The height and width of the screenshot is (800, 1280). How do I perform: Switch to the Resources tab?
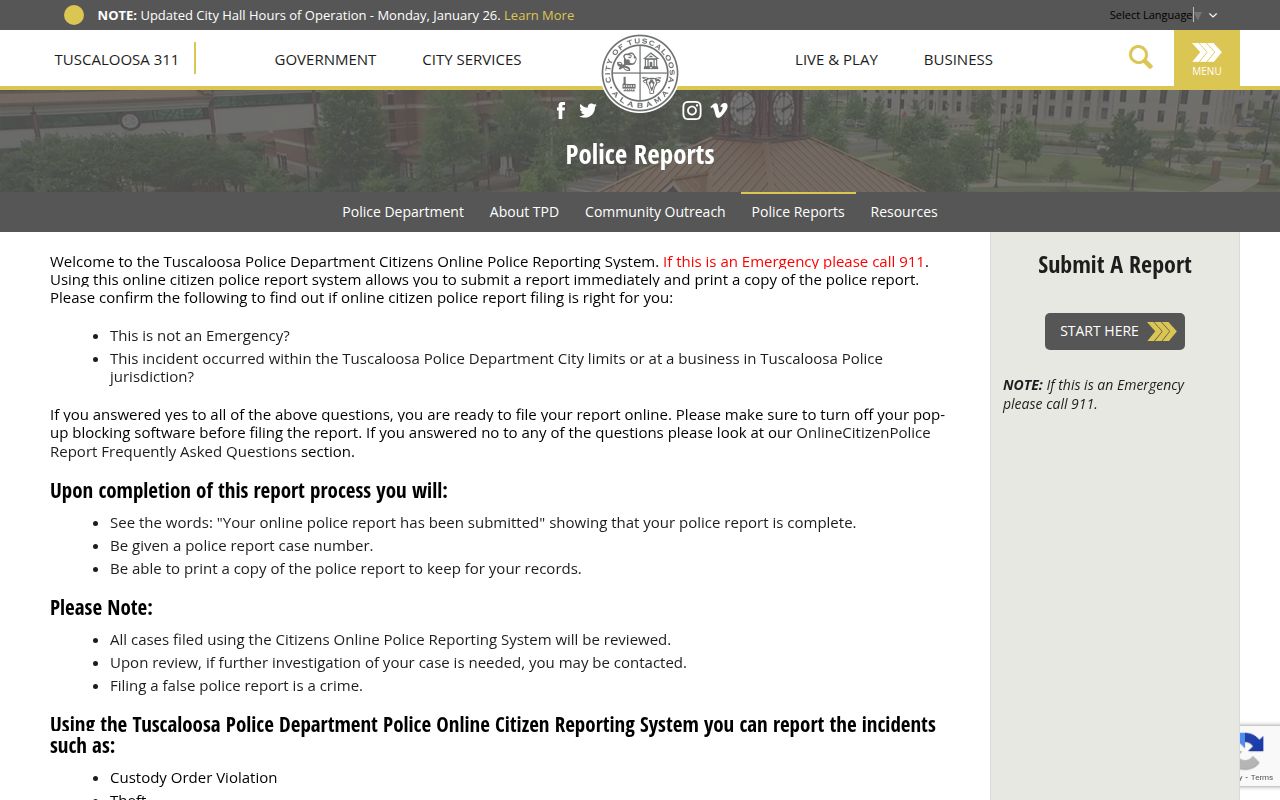click(x=904, y=212)
